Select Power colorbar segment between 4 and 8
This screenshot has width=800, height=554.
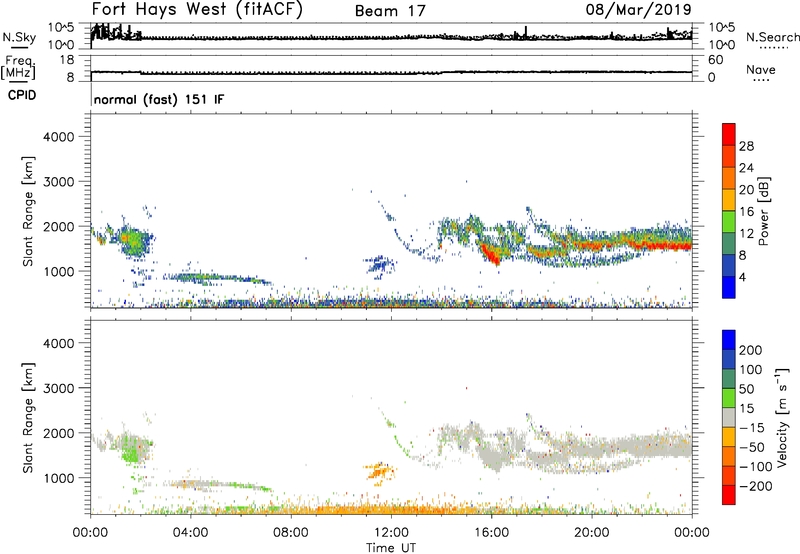point(729,265)
